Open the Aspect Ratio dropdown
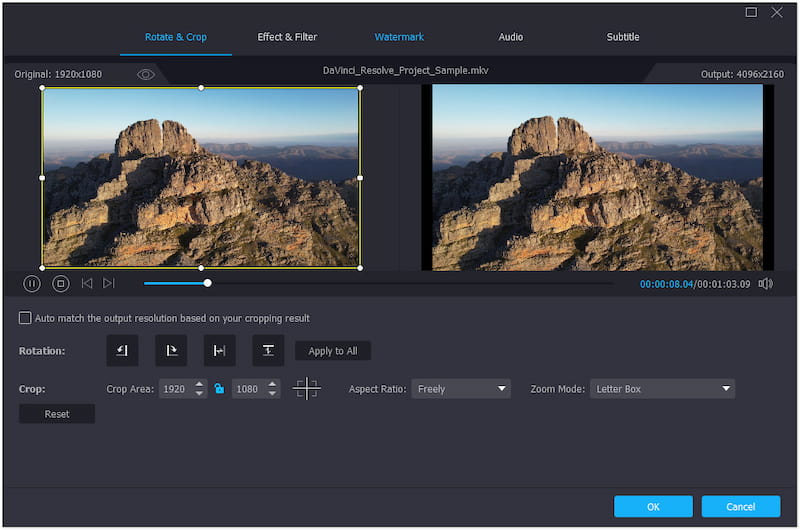Screen dimensions: 800x530 point(460,389)
